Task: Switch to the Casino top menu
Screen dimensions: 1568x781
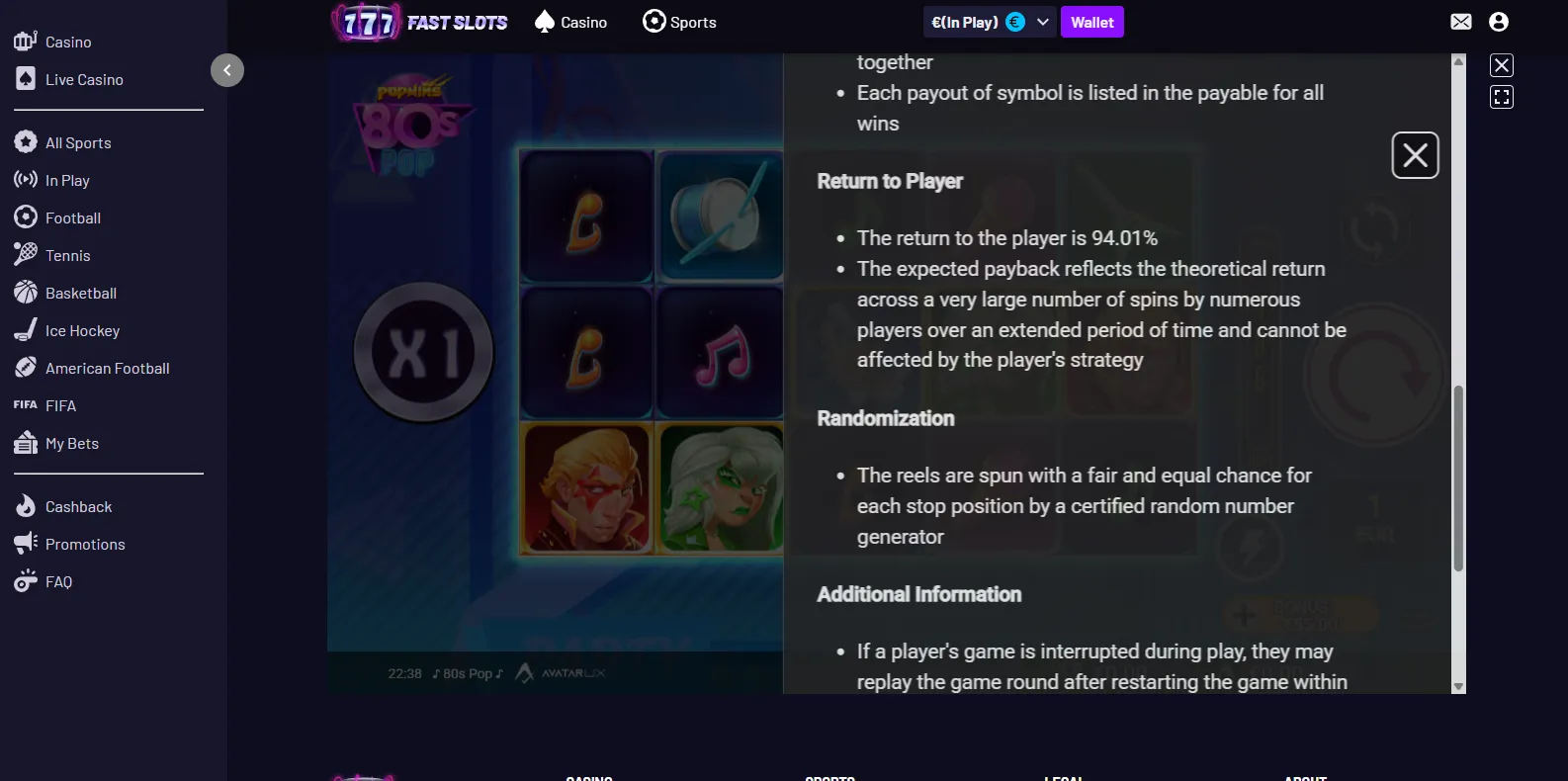Action: (570, 22)
